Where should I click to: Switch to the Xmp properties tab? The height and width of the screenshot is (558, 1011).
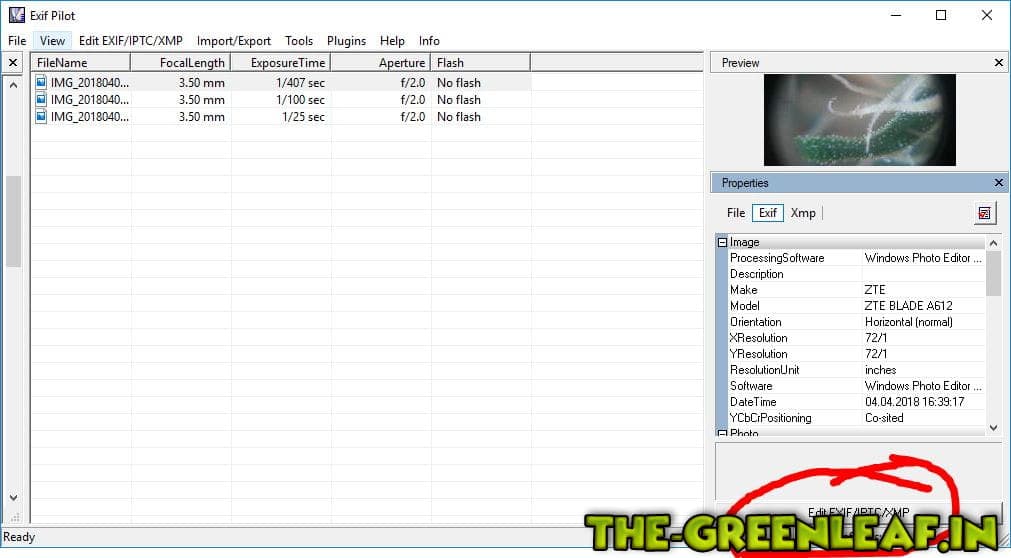tap(802, 213)
